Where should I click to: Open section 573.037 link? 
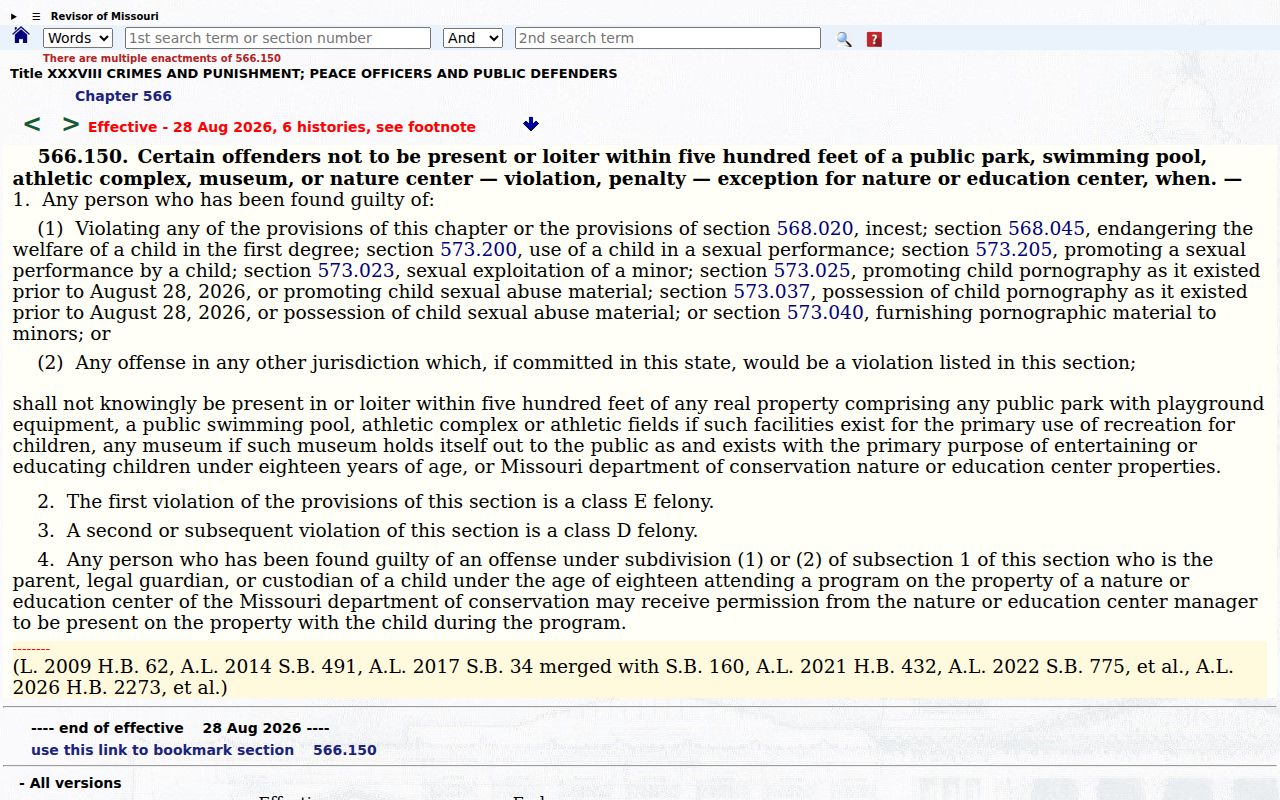coord(772,291)
